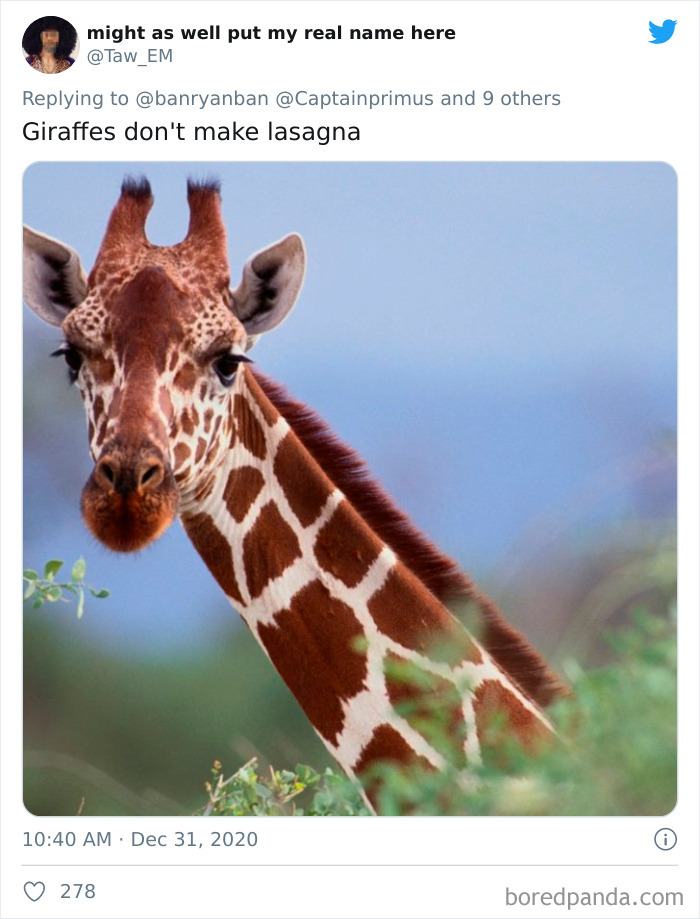This screenshot has height=919, width=700.
Task: Show the 'and 9 others' recipients
Action: [x=500, y=98]
